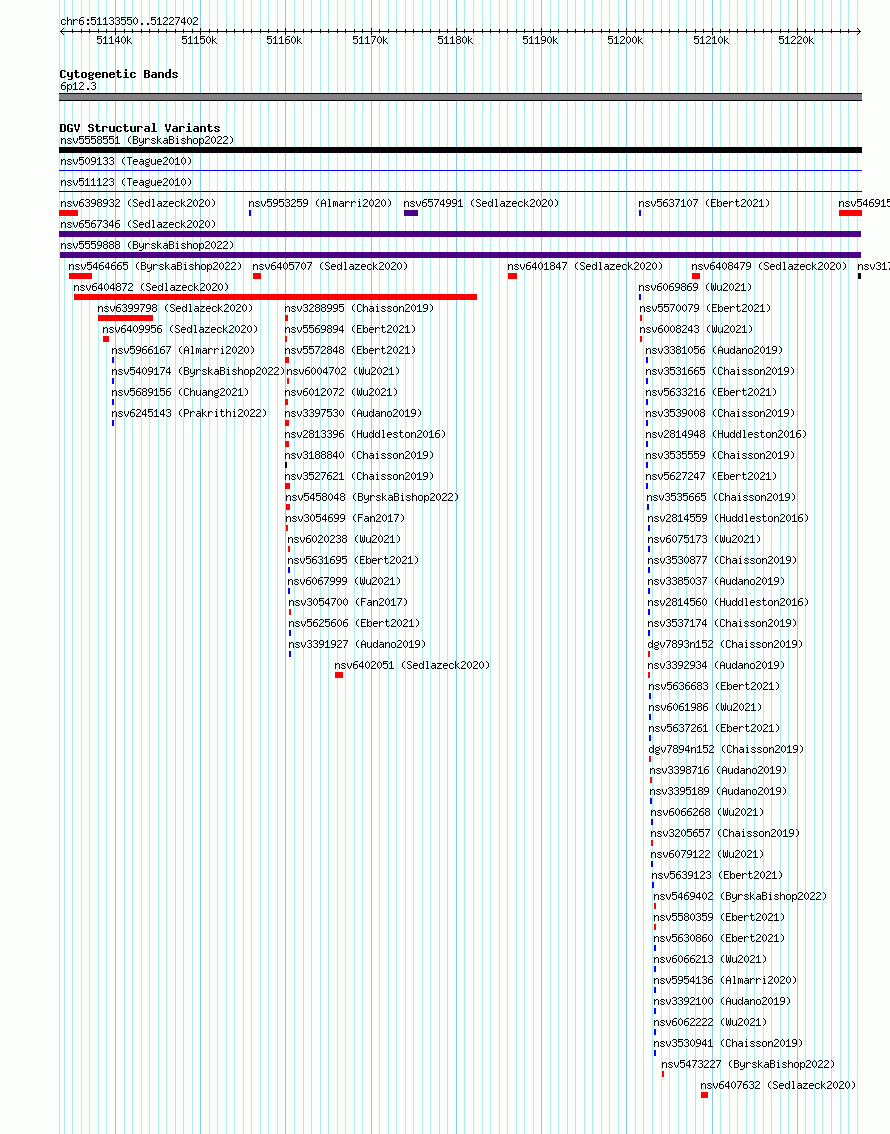Open nsv2814948 (Huddleston2016) label
890x1134 pixels.
[727, 434]
